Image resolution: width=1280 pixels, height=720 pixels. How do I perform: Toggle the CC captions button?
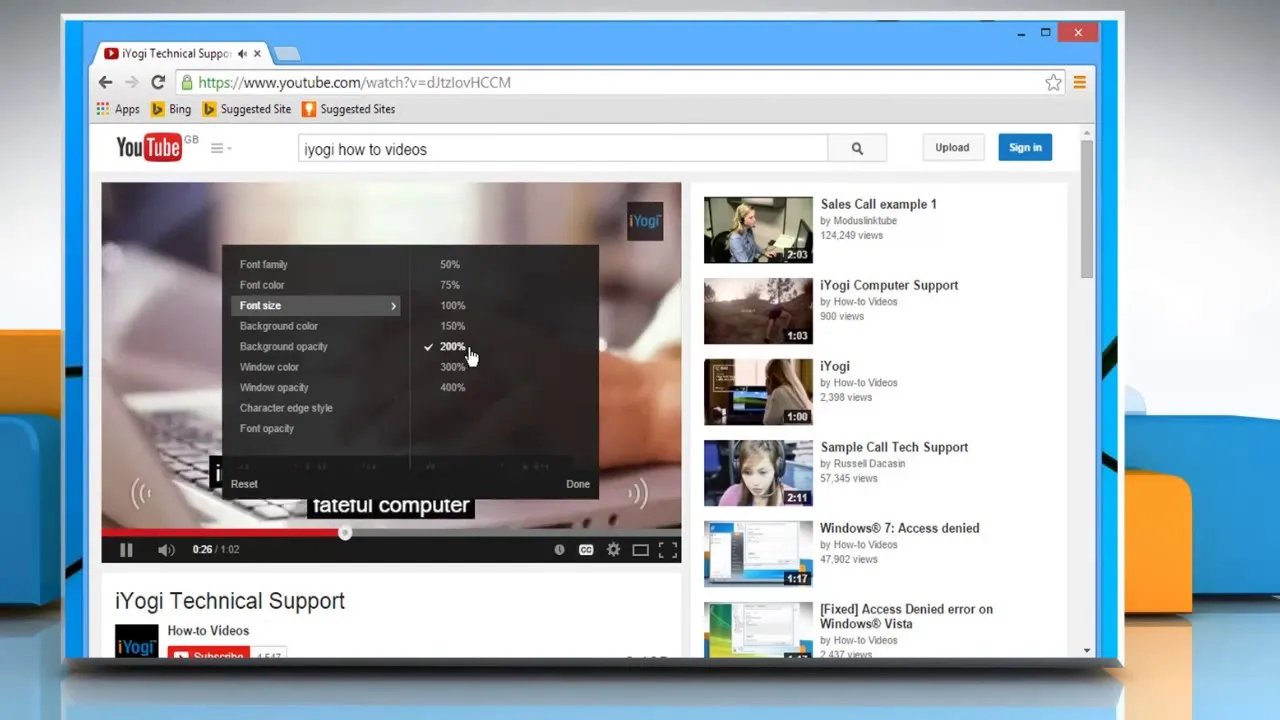point(586,549)
